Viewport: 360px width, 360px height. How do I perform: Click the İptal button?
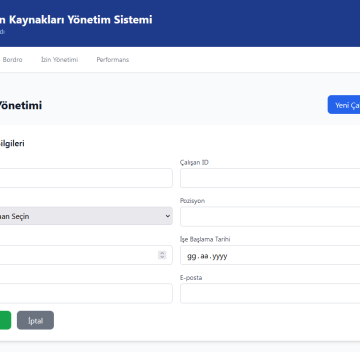click(x=35, y=321)
